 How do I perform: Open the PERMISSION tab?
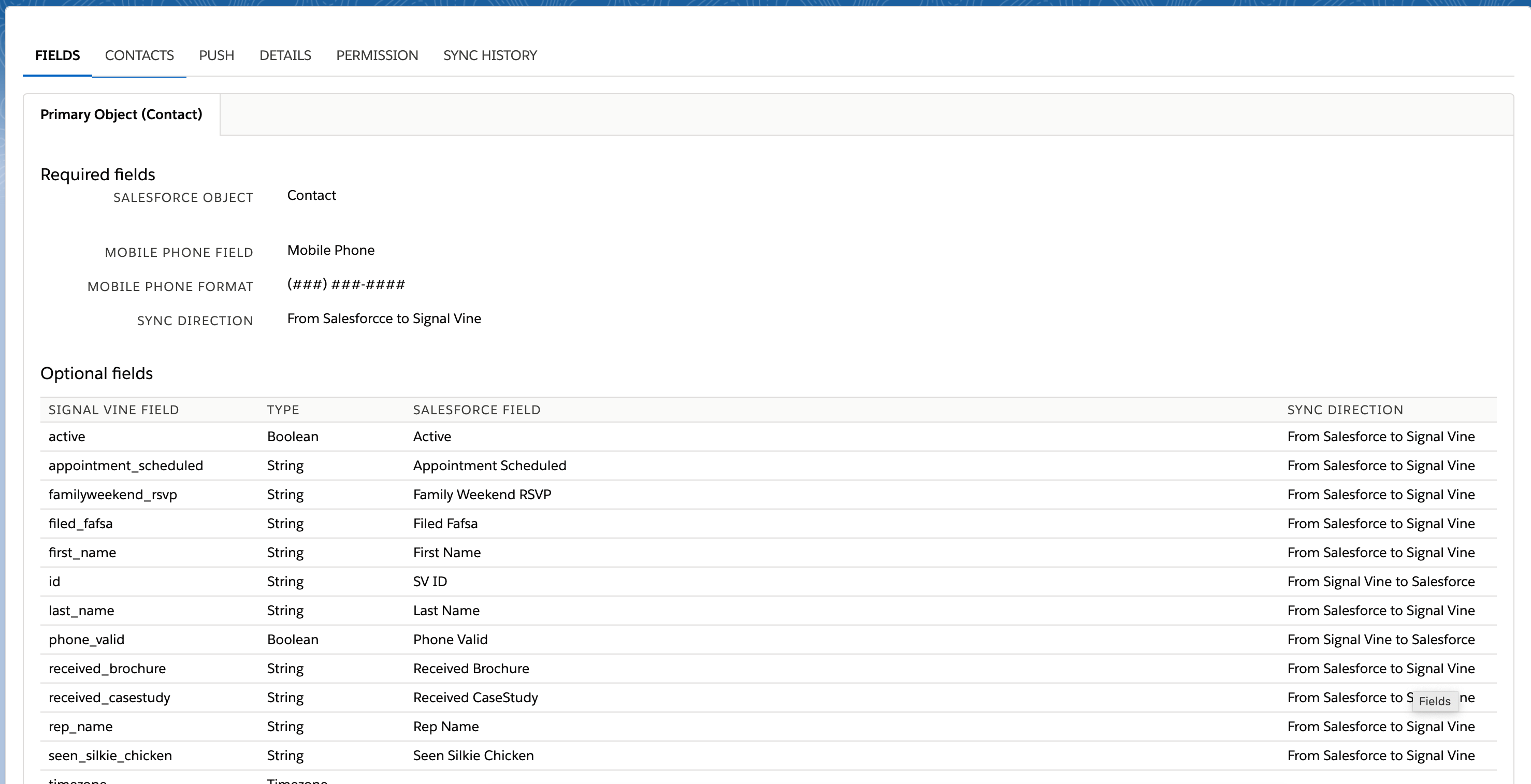pos(377,55)
